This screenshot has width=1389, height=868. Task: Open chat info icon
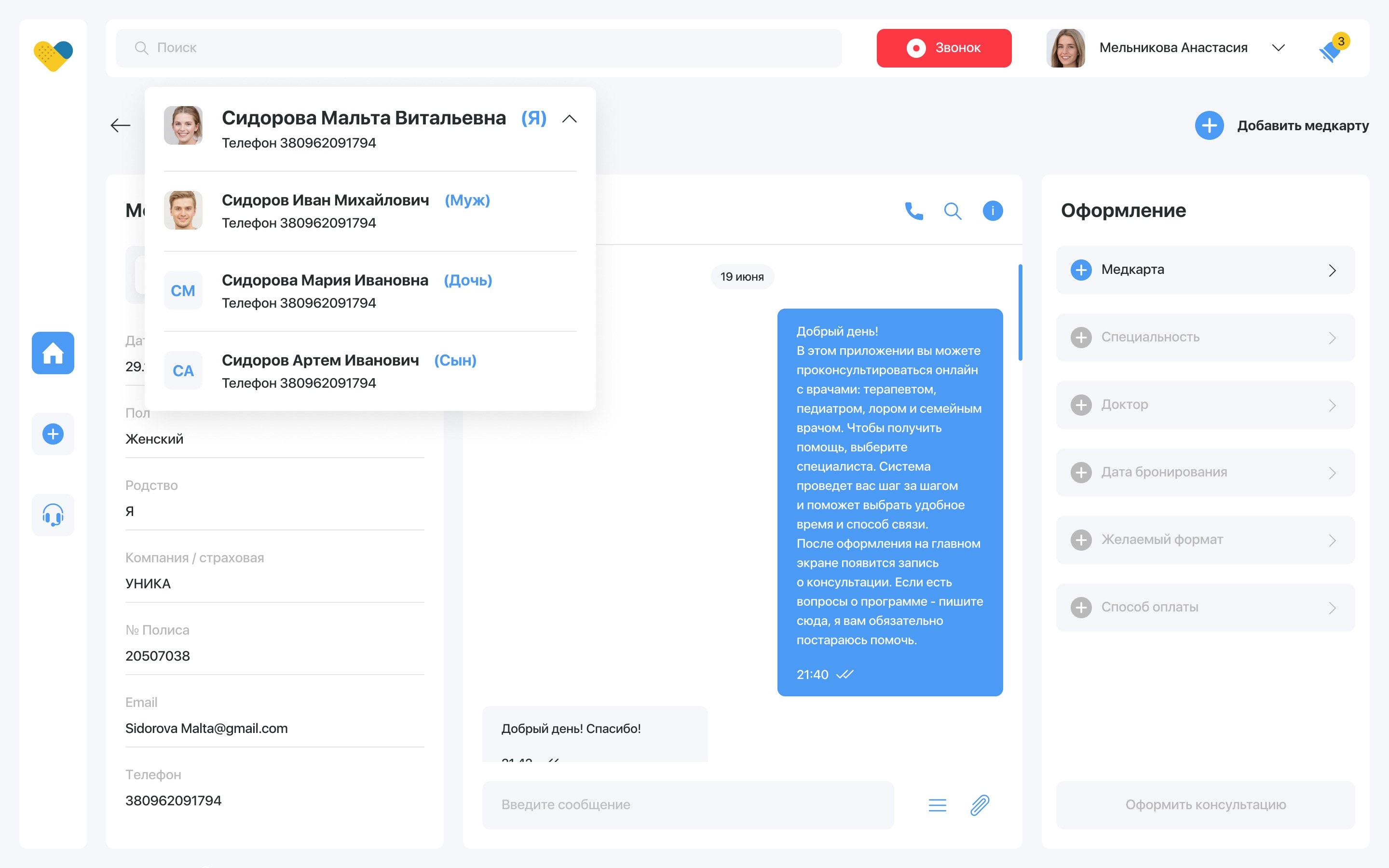(x=993, y=211)
